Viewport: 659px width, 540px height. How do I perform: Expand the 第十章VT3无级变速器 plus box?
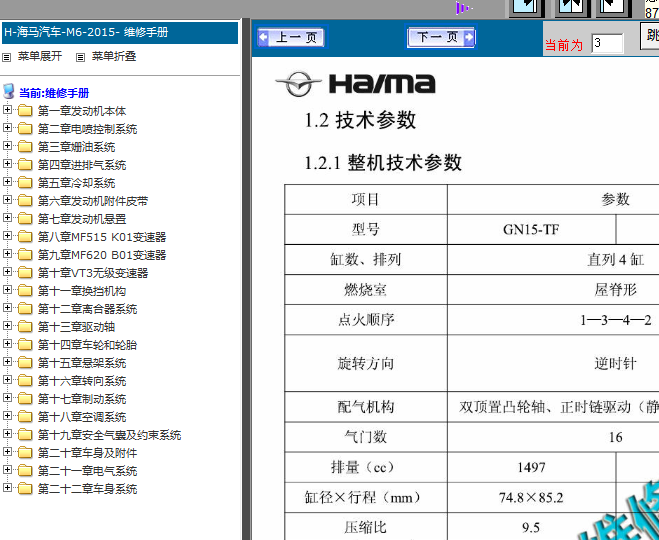[x=7, y=272]
